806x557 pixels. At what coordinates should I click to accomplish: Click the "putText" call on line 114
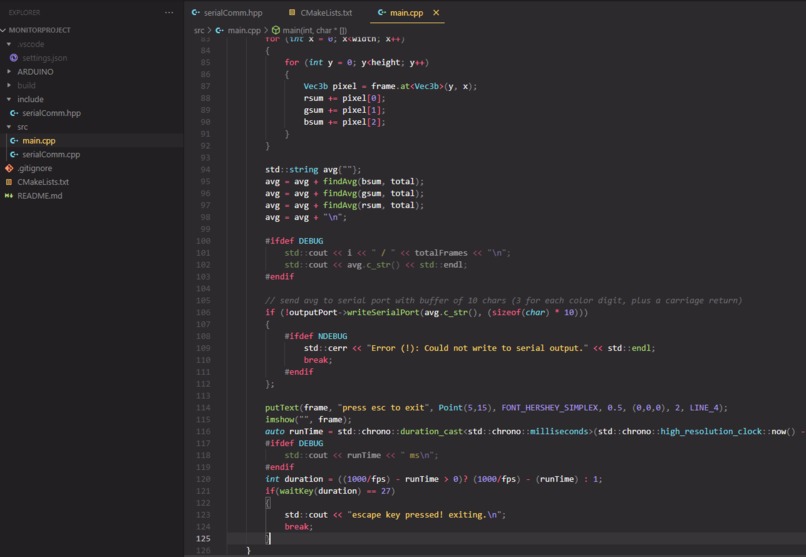tap(282, 407)
